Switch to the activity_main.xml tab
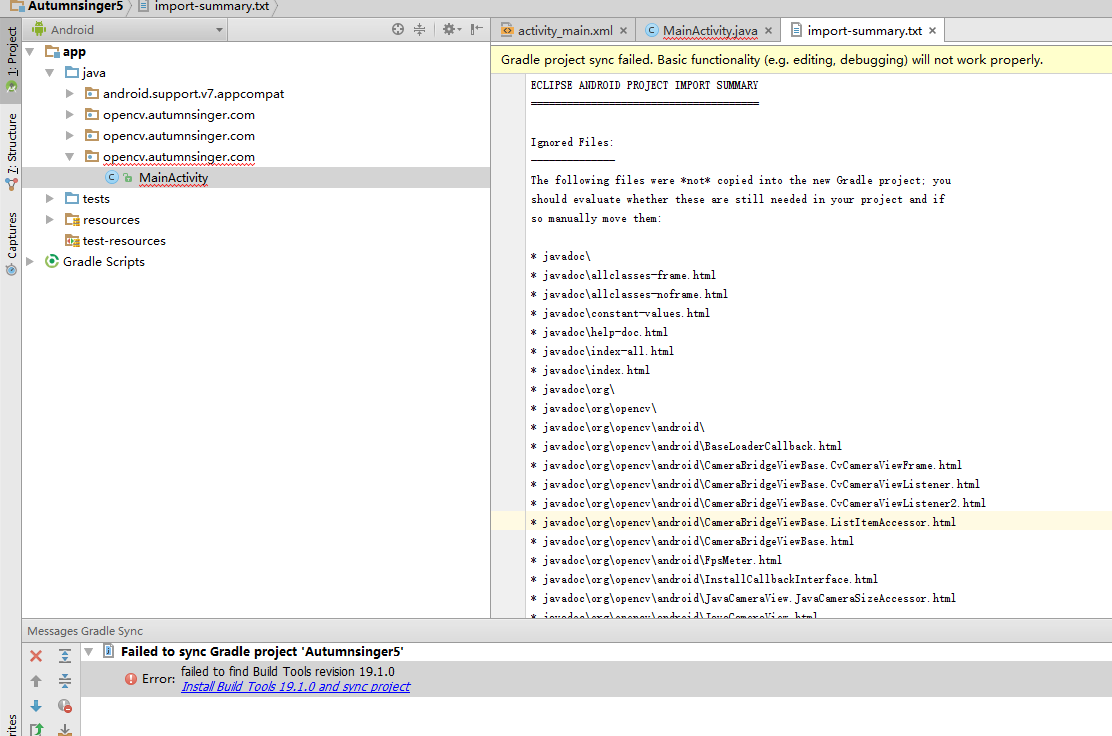The width and height of the screenshot is (1112, 736). (x=563, y=31)
